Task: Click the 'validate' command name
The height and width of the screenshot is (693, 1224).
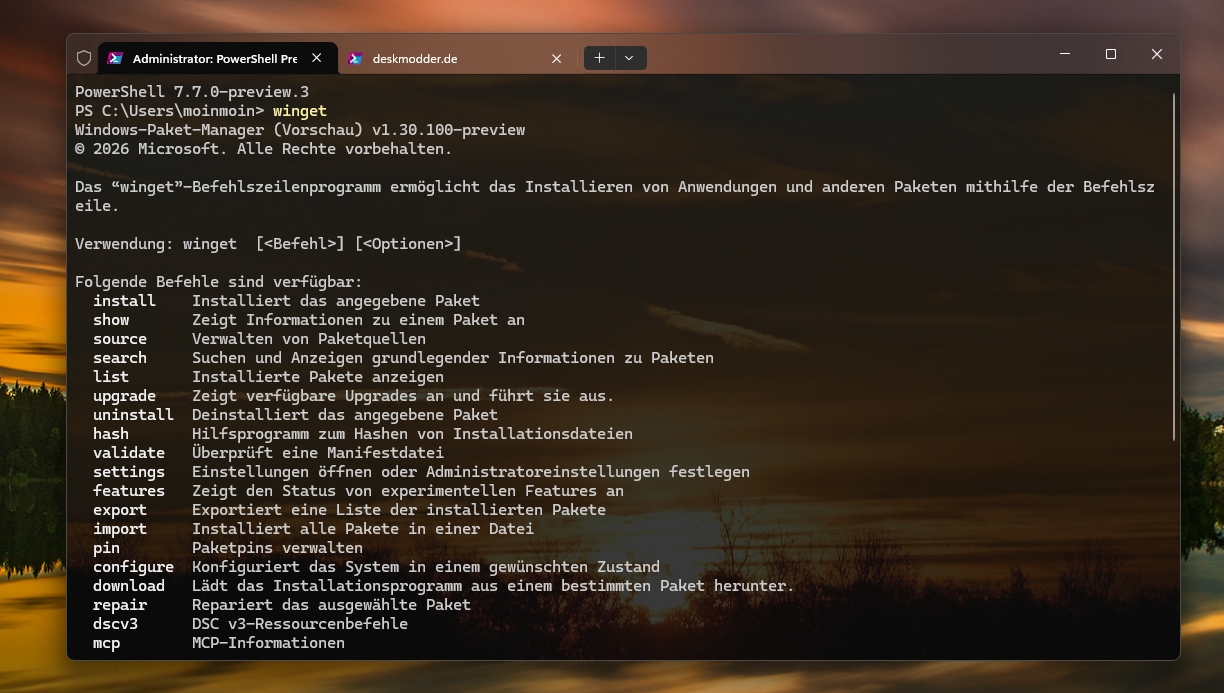Action: coord(129,453)
